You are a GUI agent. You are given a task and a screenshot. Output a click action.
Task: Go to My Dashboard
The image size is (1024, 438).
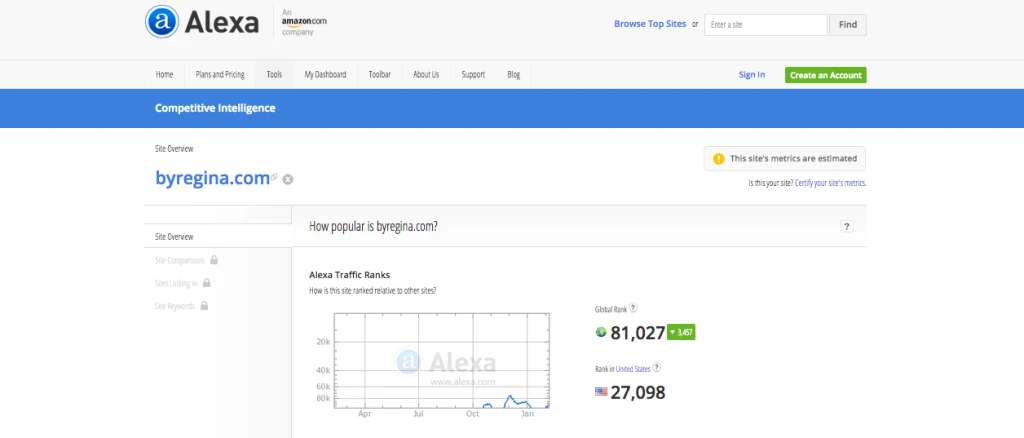(x=325, y=74)
